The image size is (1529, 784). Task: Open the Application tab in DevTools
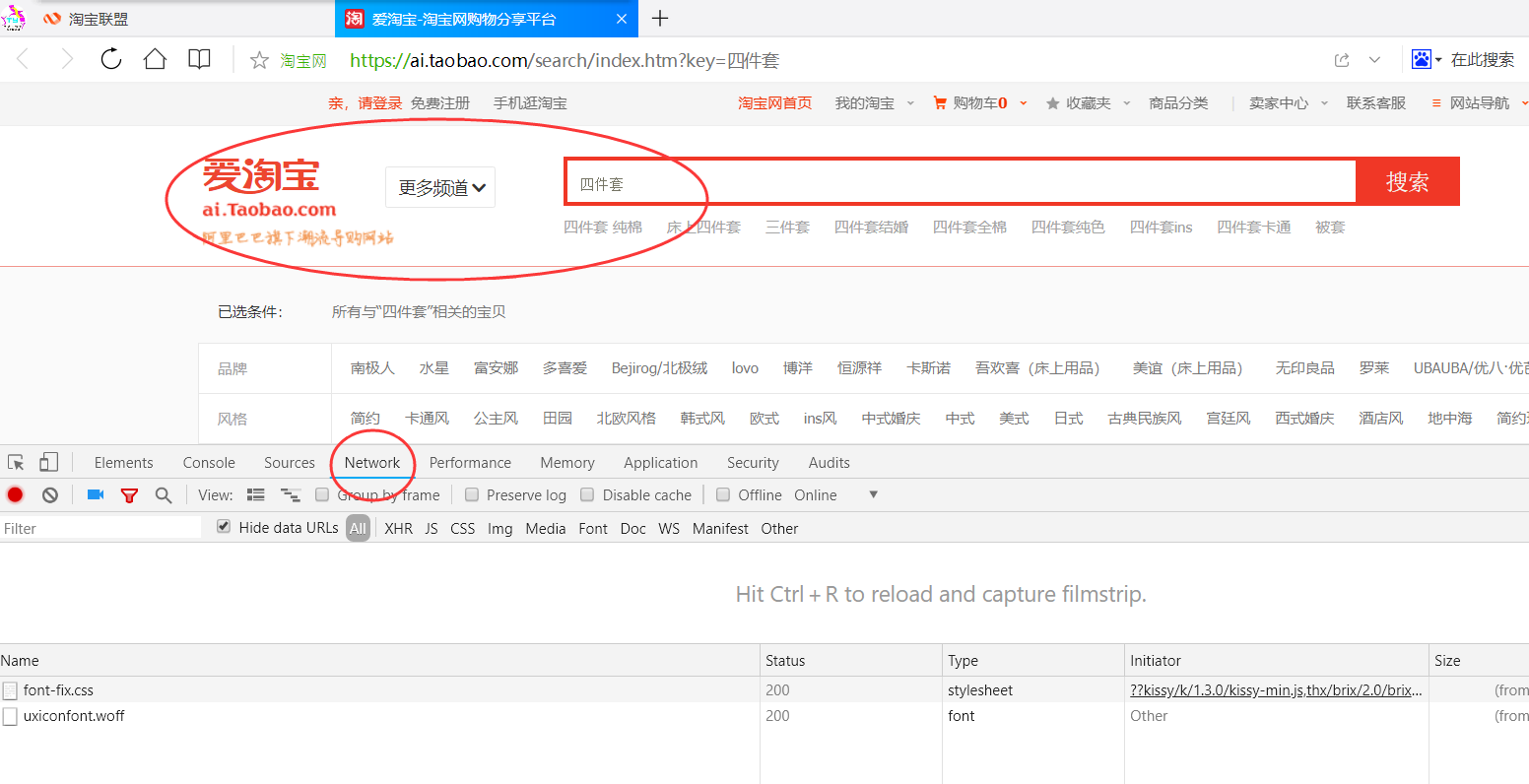(x=660, y=462)
